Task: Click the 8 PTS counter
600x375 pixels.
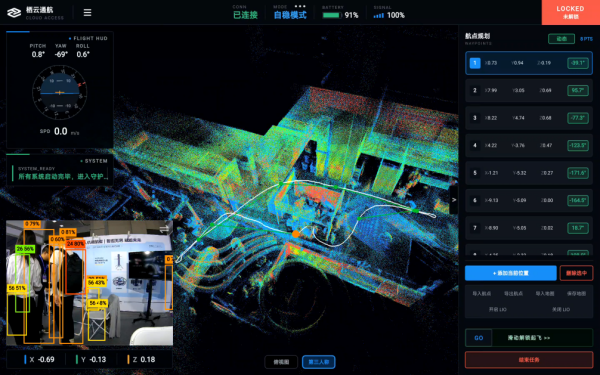Action: tap(586, 39)
